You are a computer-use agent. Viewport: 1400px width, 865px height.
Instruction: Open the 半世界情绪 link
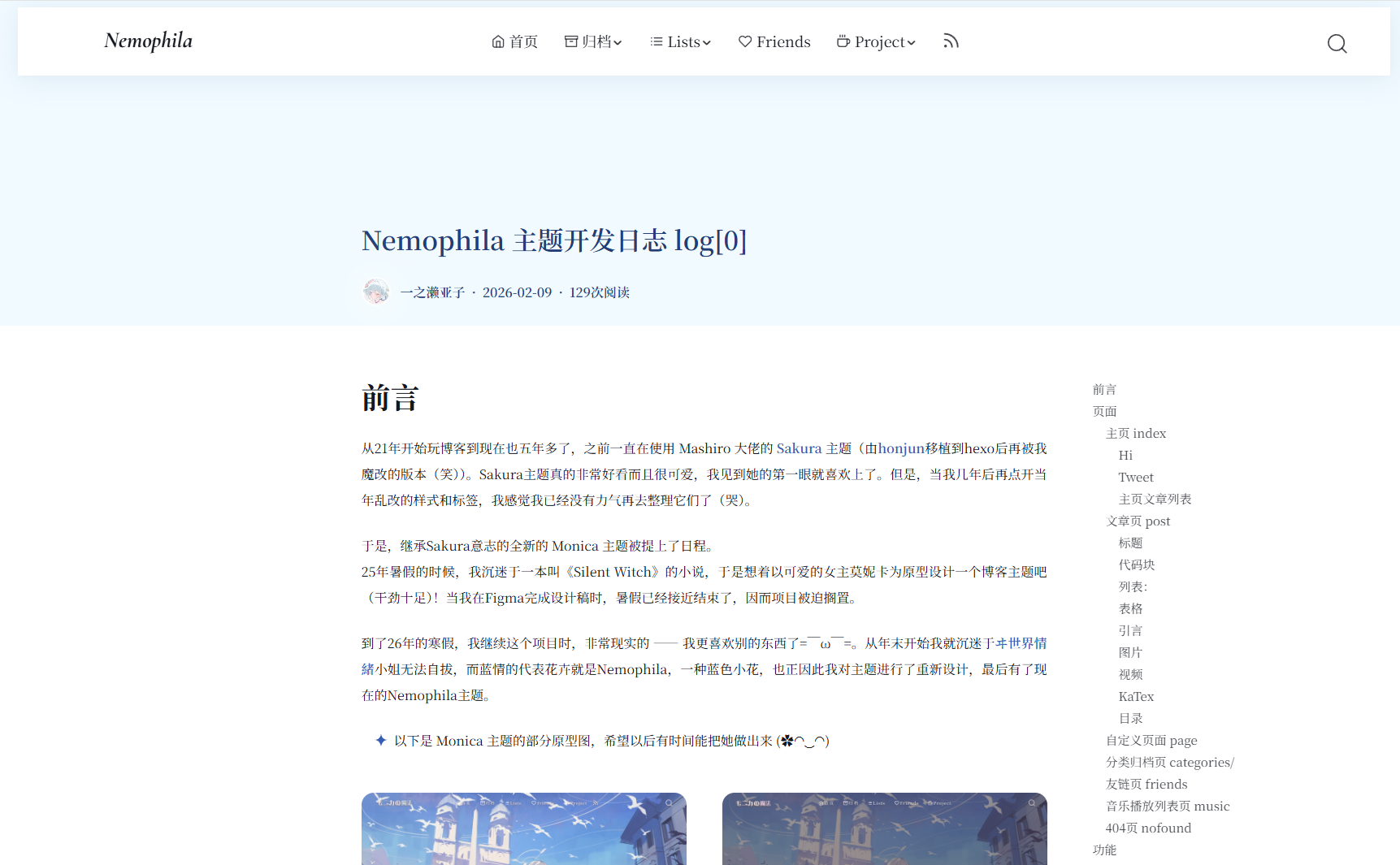coord(1020,642)
